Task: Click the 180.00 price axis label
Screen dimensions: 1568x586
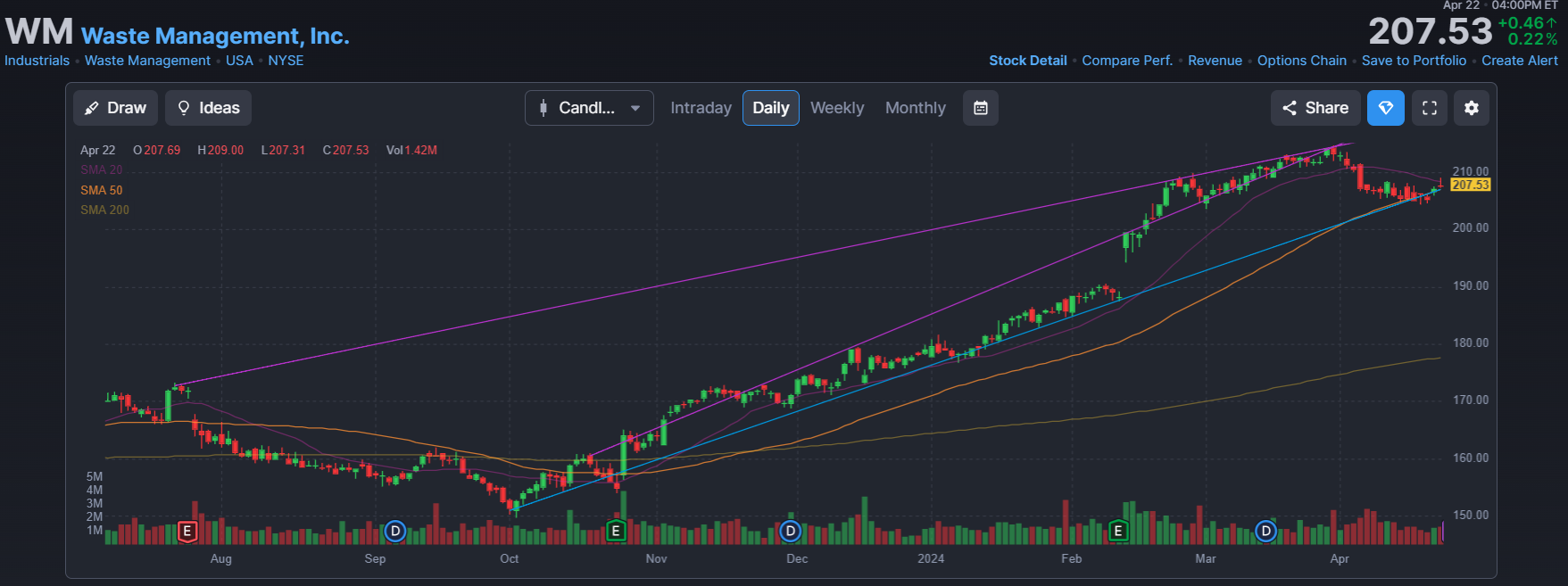Action: point(1470,343)
